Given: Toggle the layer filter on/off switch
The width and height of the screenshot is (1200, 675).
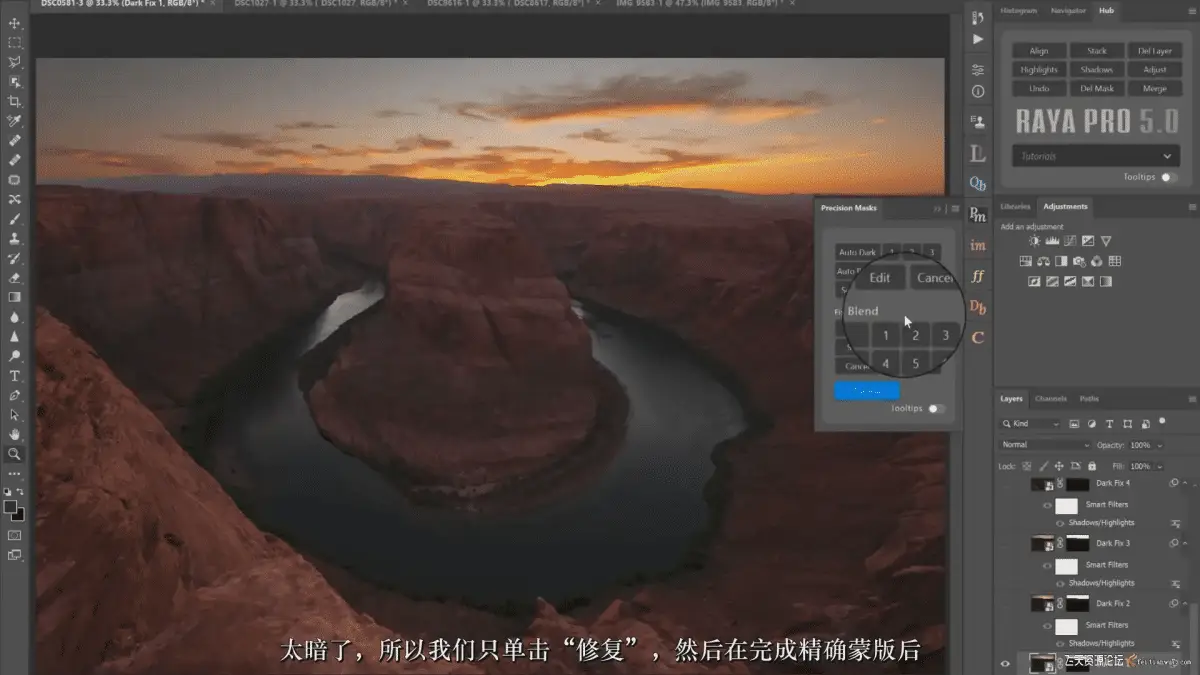Looking at the screenshot, I should [1161, 422].
